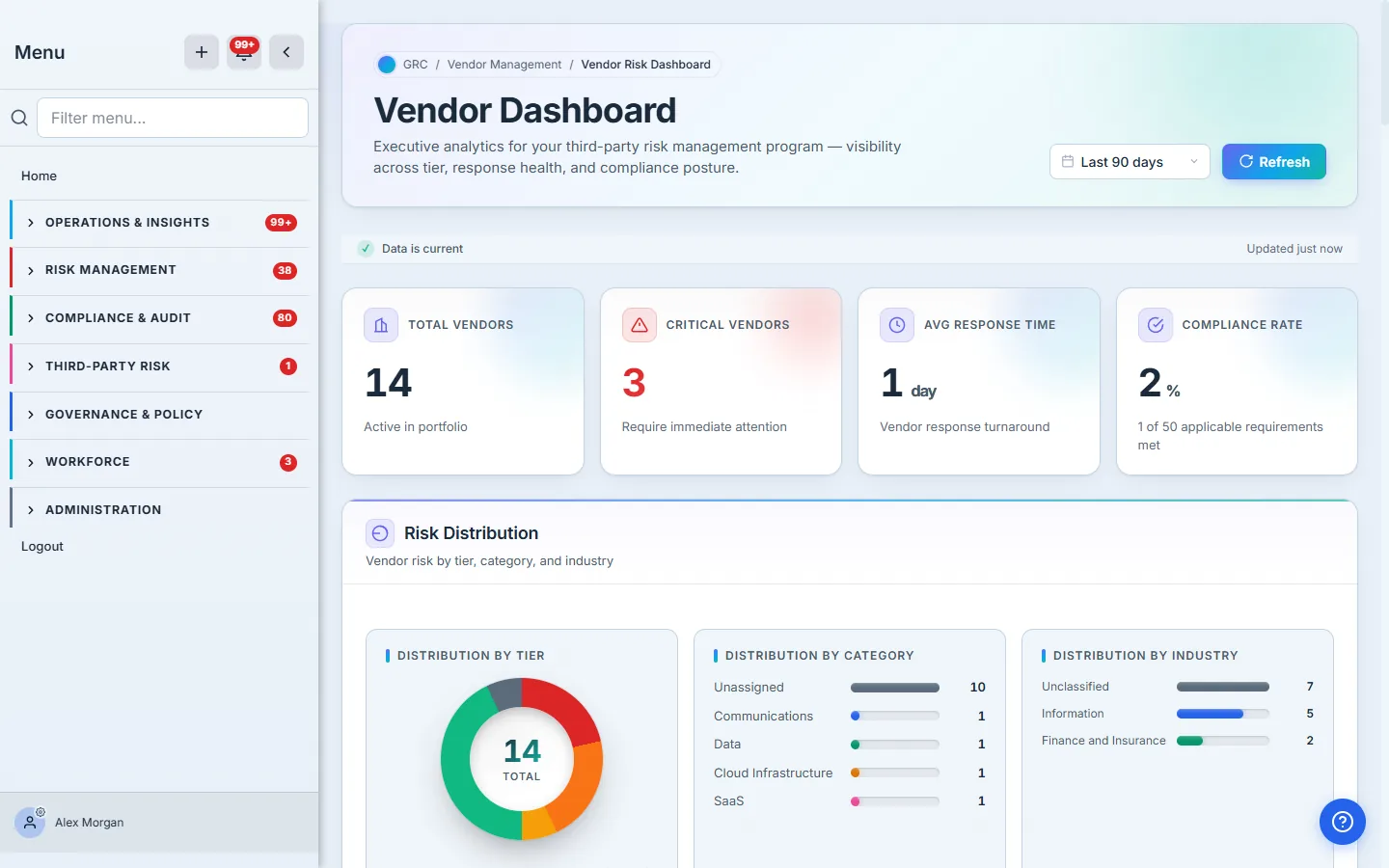Image resolution: width=1389 pixels, height=868 pixels.
Task: Expand the Governance & Policy chevron
Action: (31, 415)
